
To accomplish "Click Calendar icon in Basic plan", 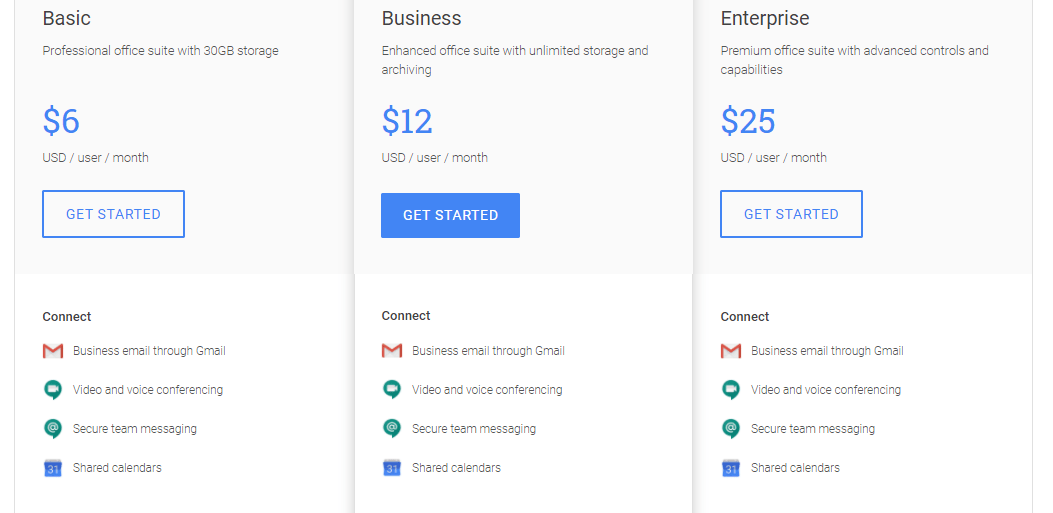I will point(53,468).
